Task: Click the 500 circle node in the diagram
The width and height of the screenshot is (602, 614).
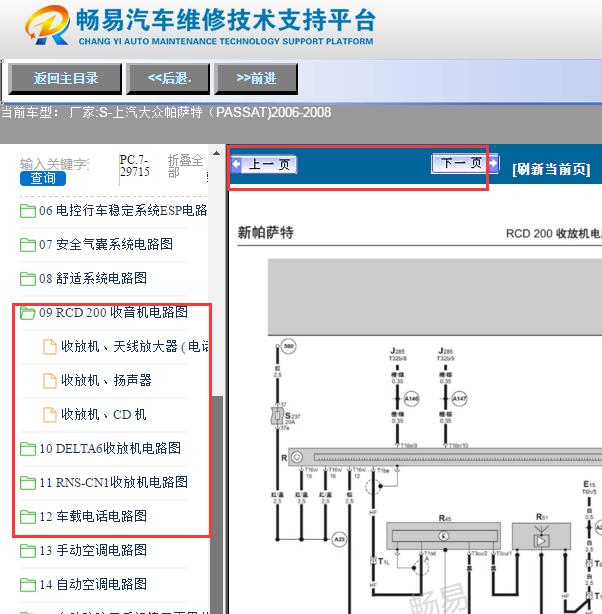Action: (289, 346)
